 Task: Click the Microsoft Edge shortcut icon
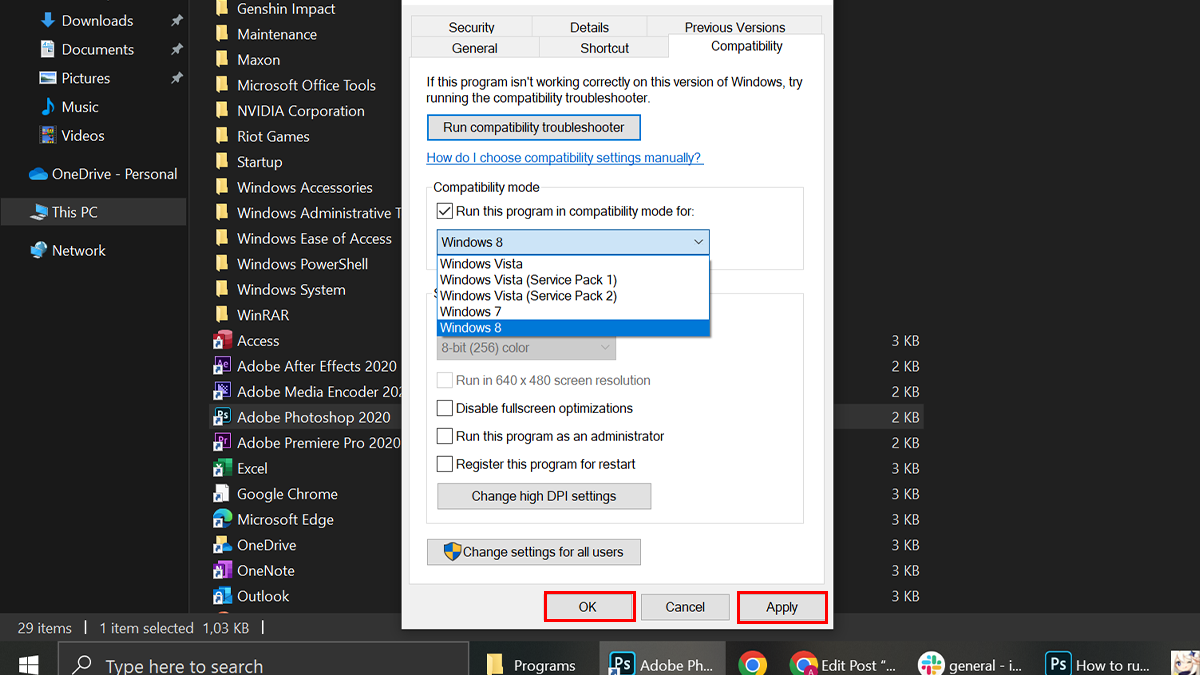point(222,519)
